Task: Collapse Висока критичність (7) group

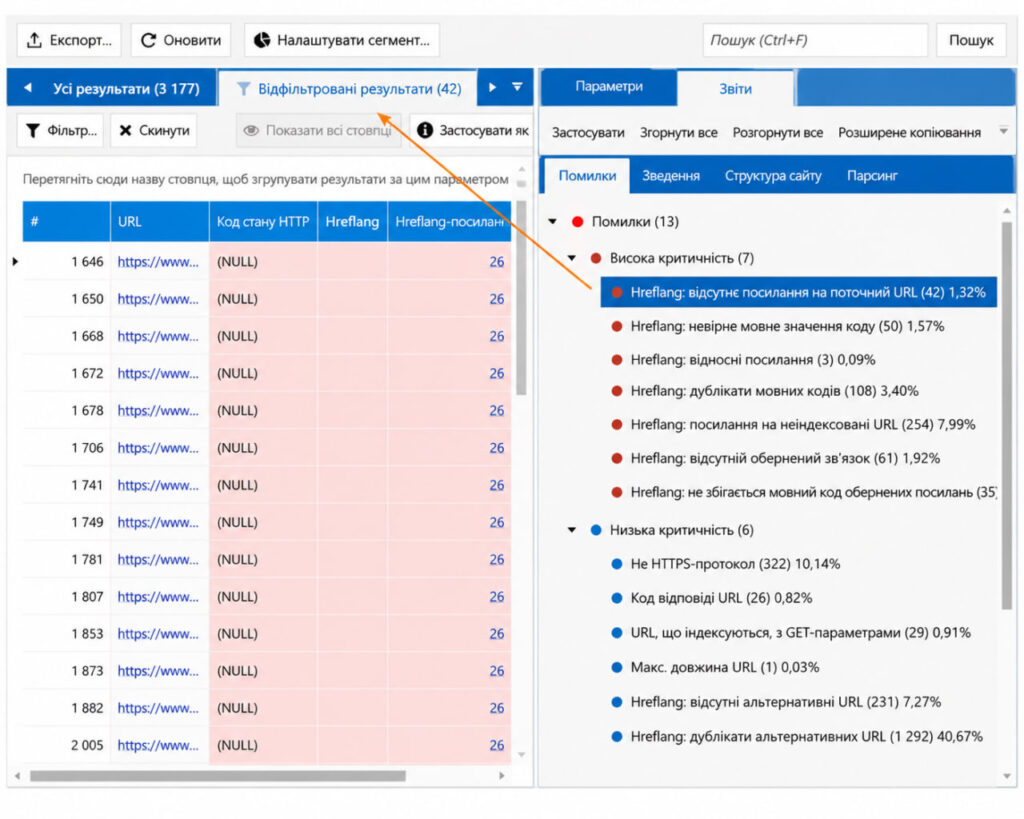Action: (572, 258)
